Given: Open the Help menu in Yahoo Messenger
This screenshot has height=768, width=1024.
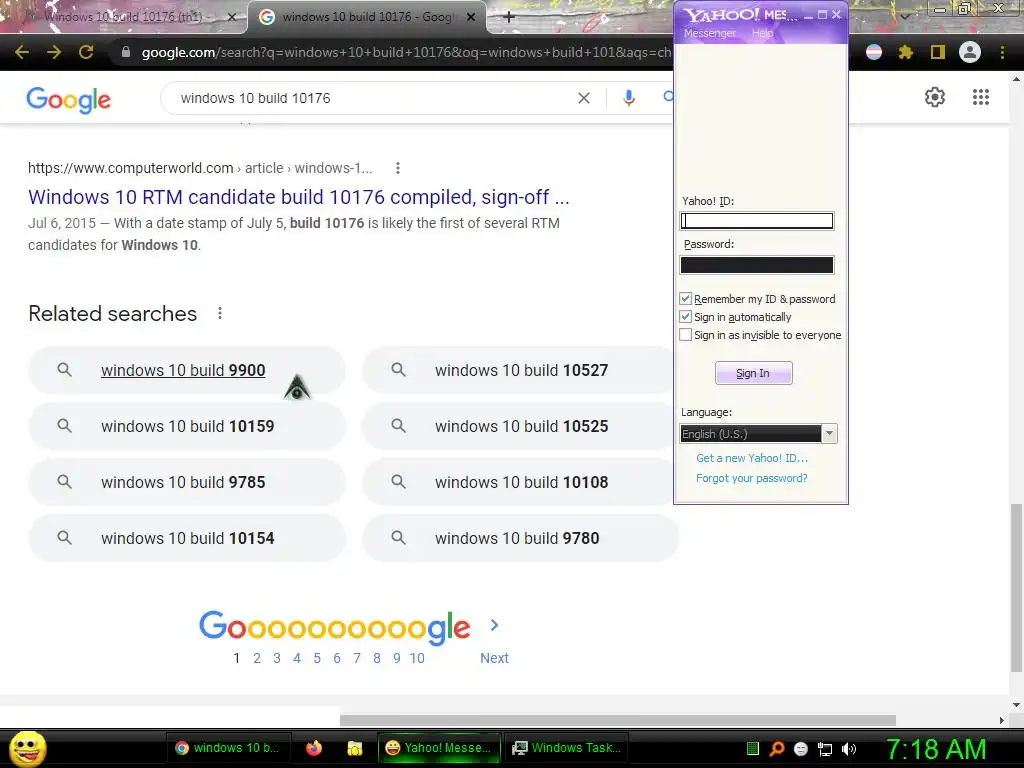Looking at the screenshot, I should tap(762, 33).
